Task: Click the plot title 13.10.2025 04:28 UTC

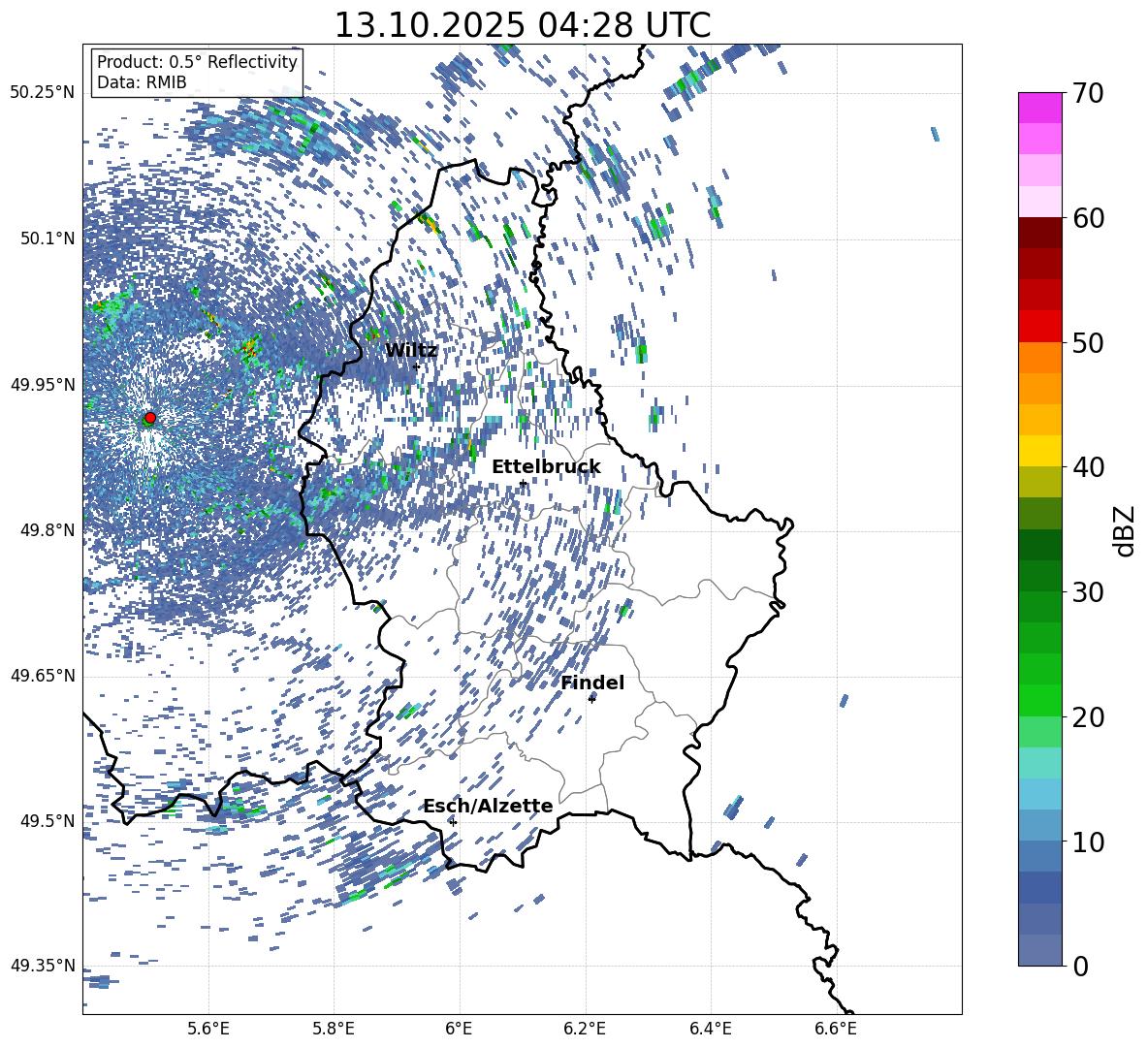Action: tap(522, 25)
